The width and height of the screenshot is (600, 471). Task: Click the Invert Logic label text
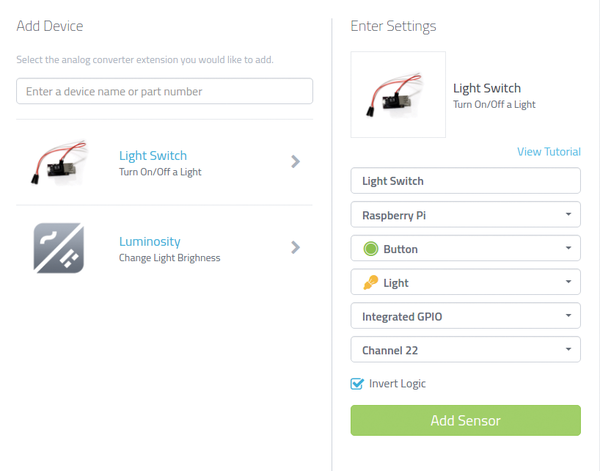[397, 383]
